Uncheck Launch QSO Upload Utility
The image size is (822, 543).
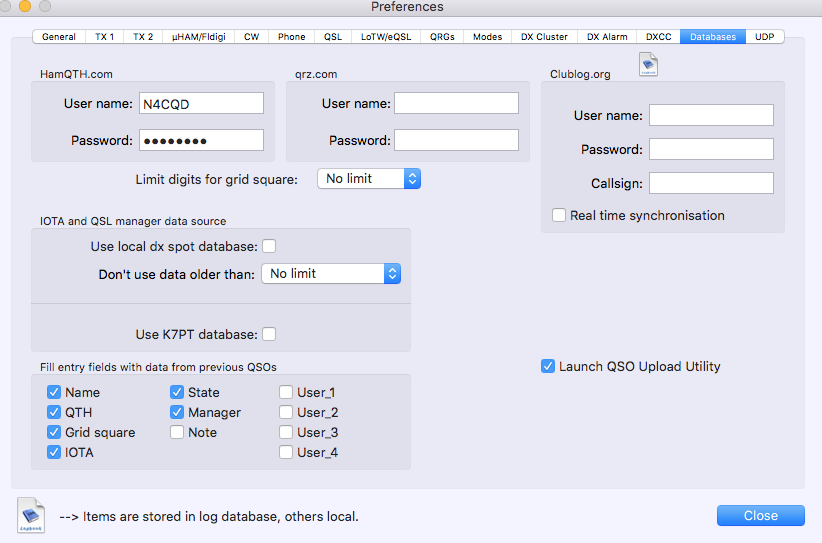[x=548, y=366]
